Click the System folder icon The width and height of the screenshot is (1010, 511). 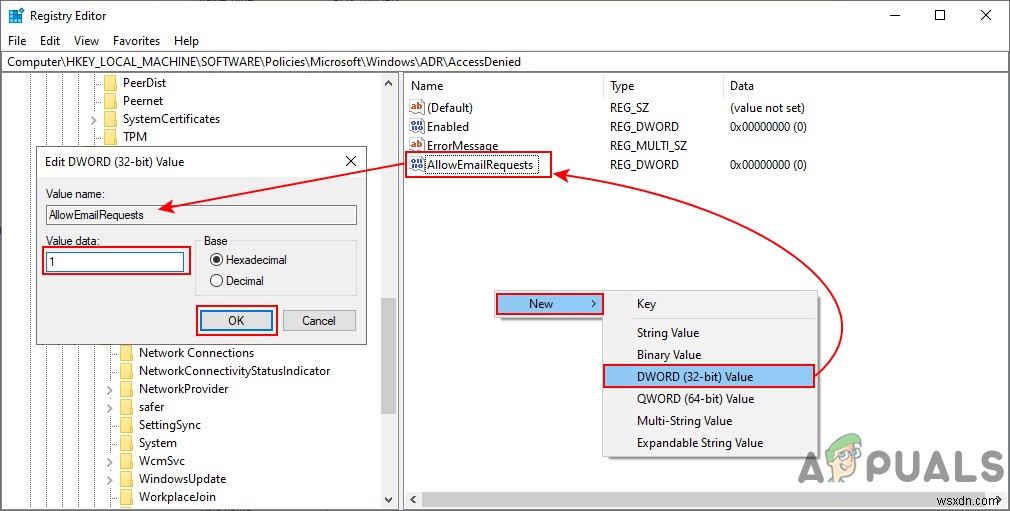[x=127, y=443]
